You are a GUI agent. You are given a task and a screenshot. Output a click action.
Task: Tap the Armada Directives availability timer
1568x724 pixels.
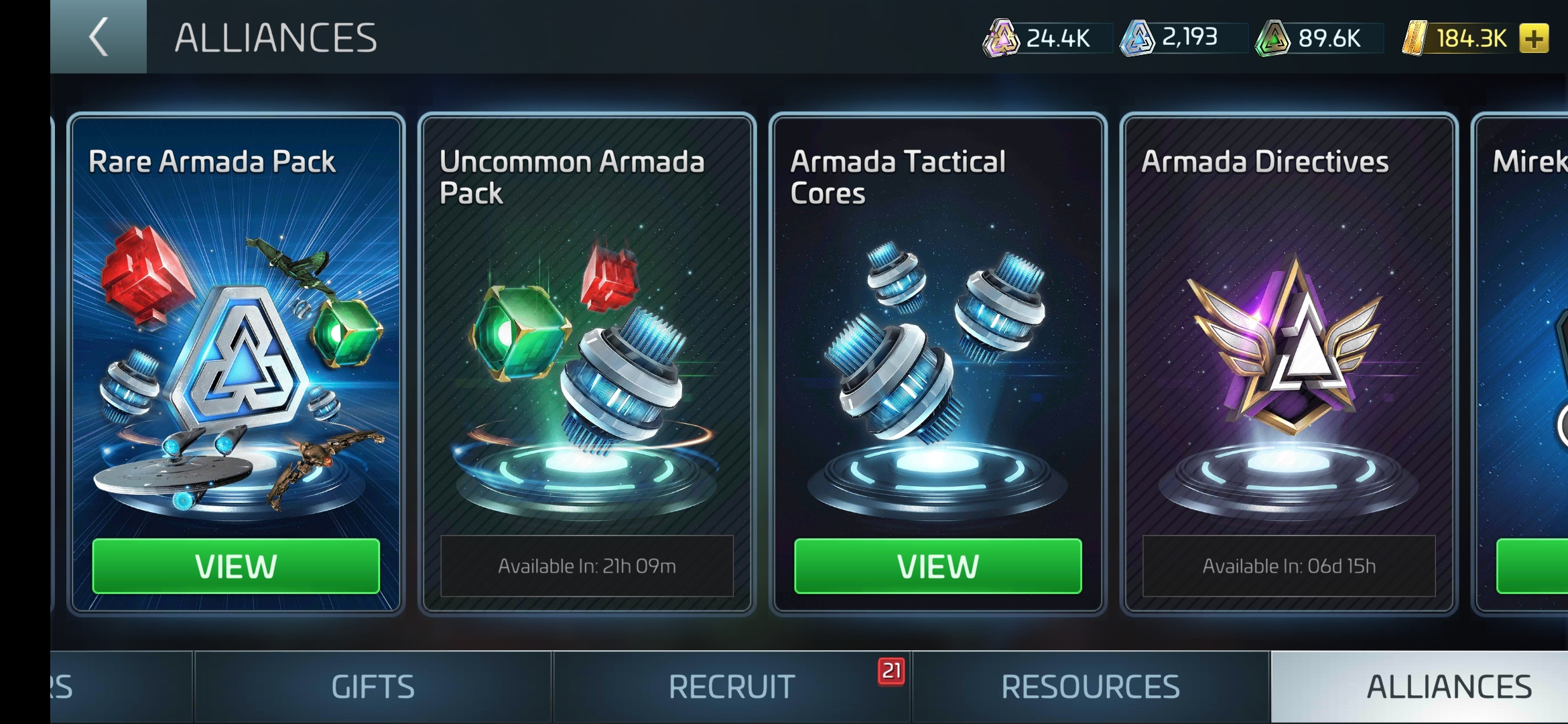[x=1289, y=566]
